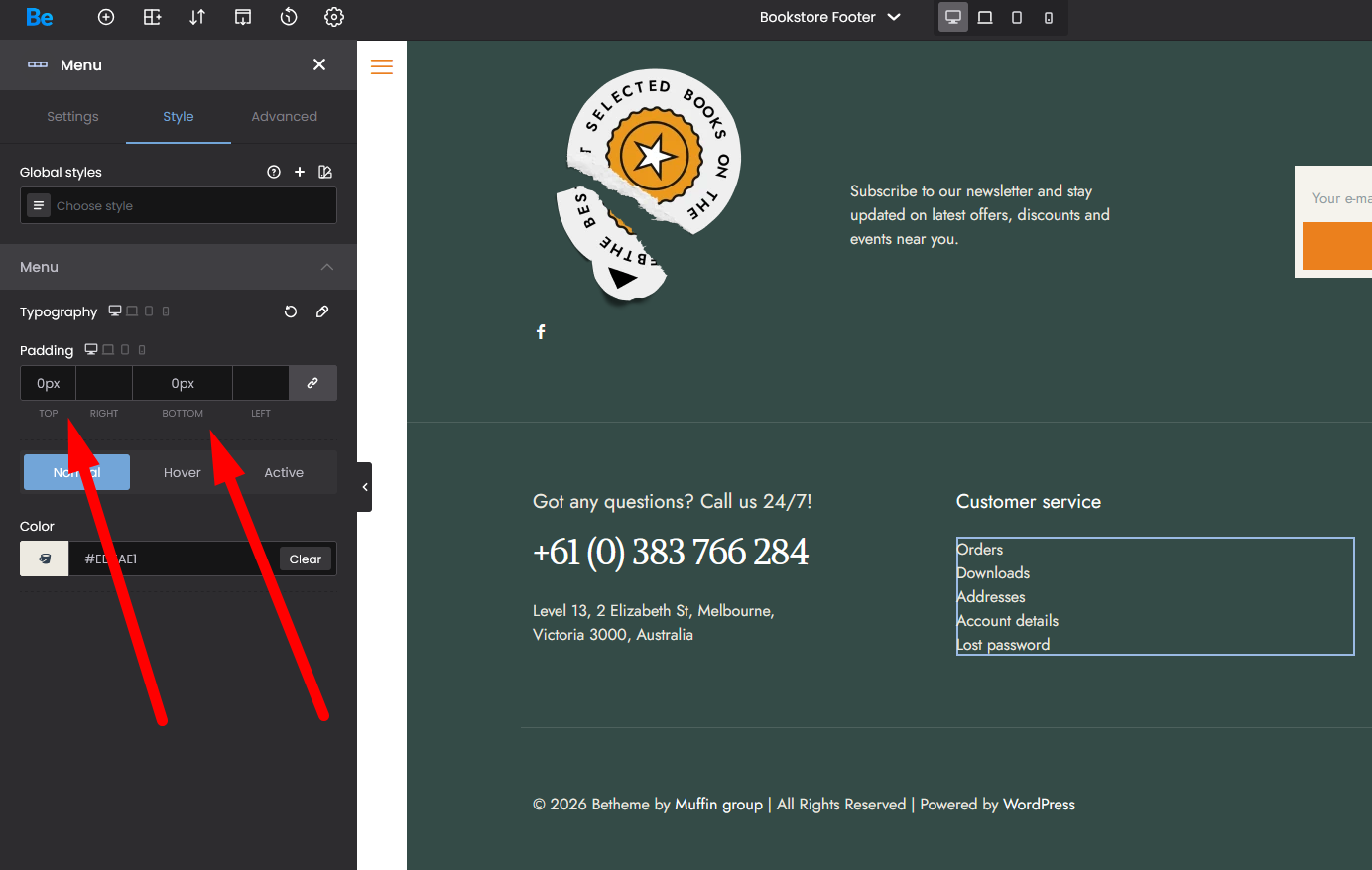
Task: Click the Facebook icon in footer
Action: (541, 331)
